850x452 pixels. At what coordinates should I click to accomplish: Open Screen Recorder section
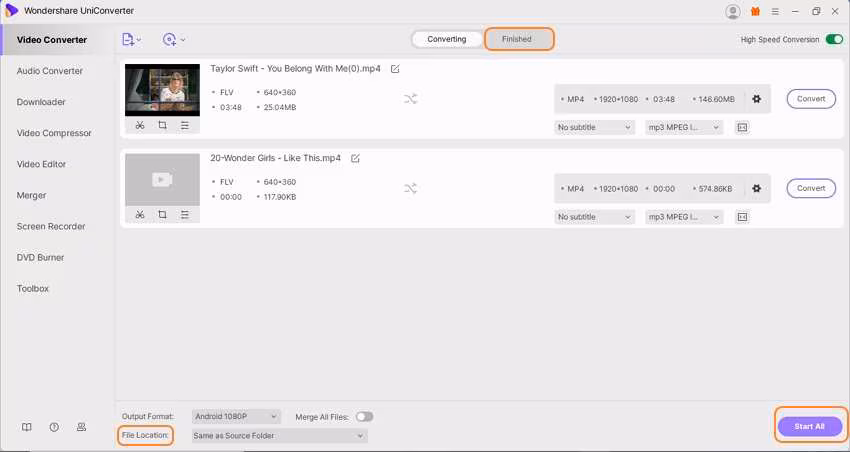51,227
